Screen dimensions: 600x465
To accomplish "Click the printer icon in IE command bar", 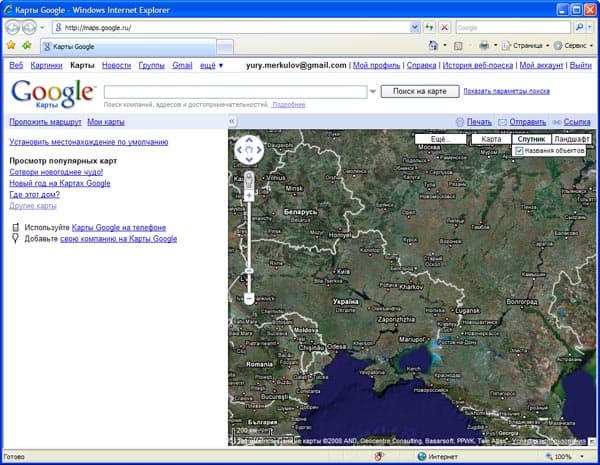I will coord(484,46).
